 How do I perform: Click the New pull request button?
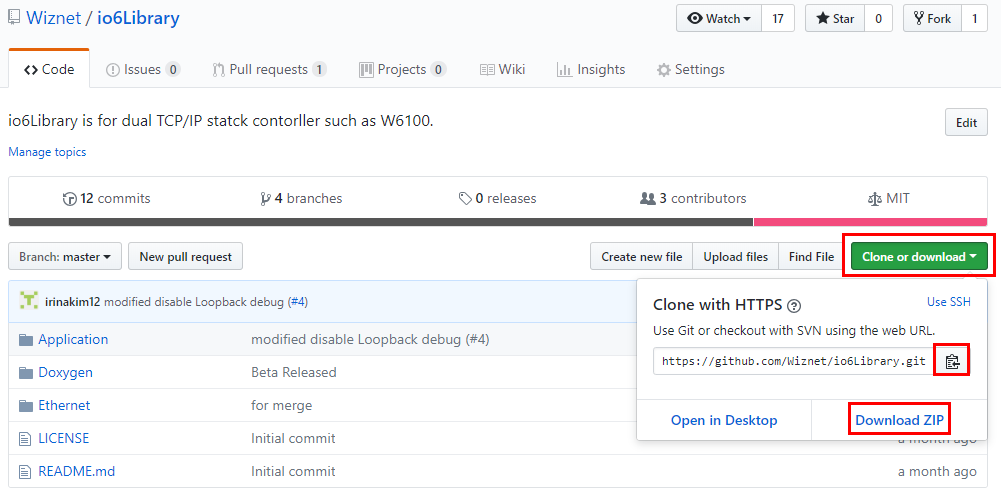(x=185, y=257)
